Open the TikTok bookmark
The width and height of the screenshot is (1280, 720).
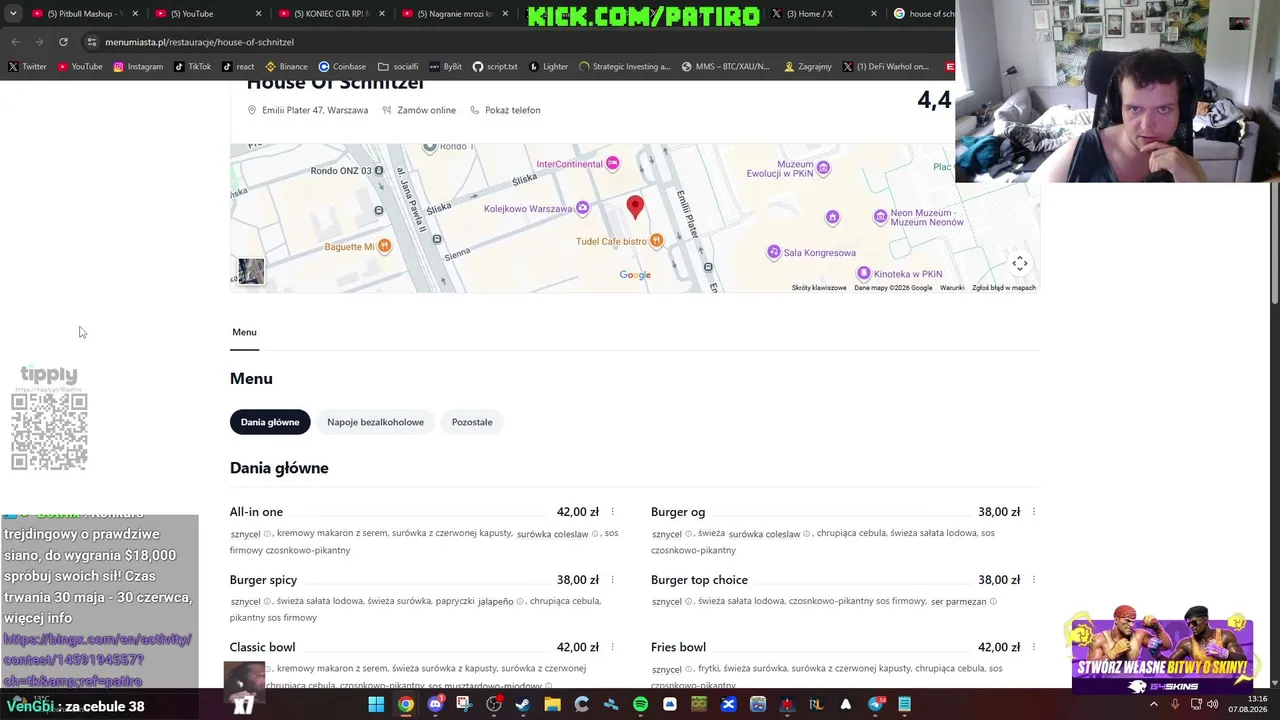click(193, 67)
